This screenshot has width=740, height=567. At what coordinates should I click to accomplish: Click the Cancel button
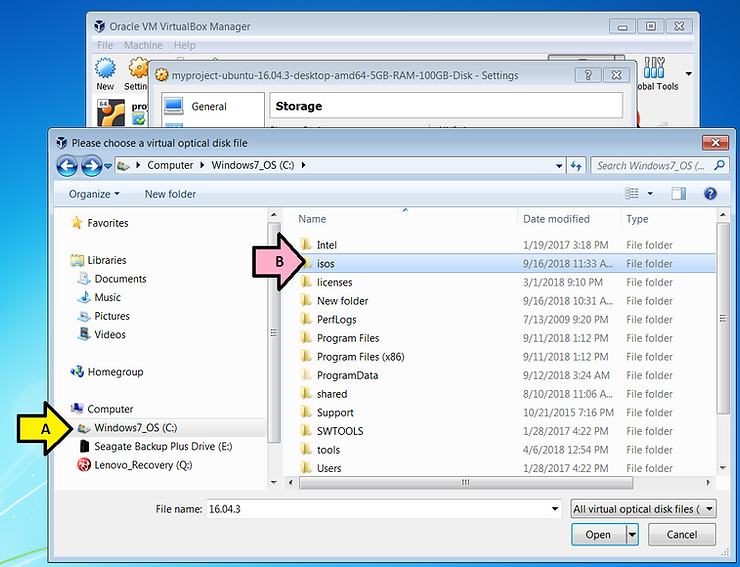coord(680,535)
